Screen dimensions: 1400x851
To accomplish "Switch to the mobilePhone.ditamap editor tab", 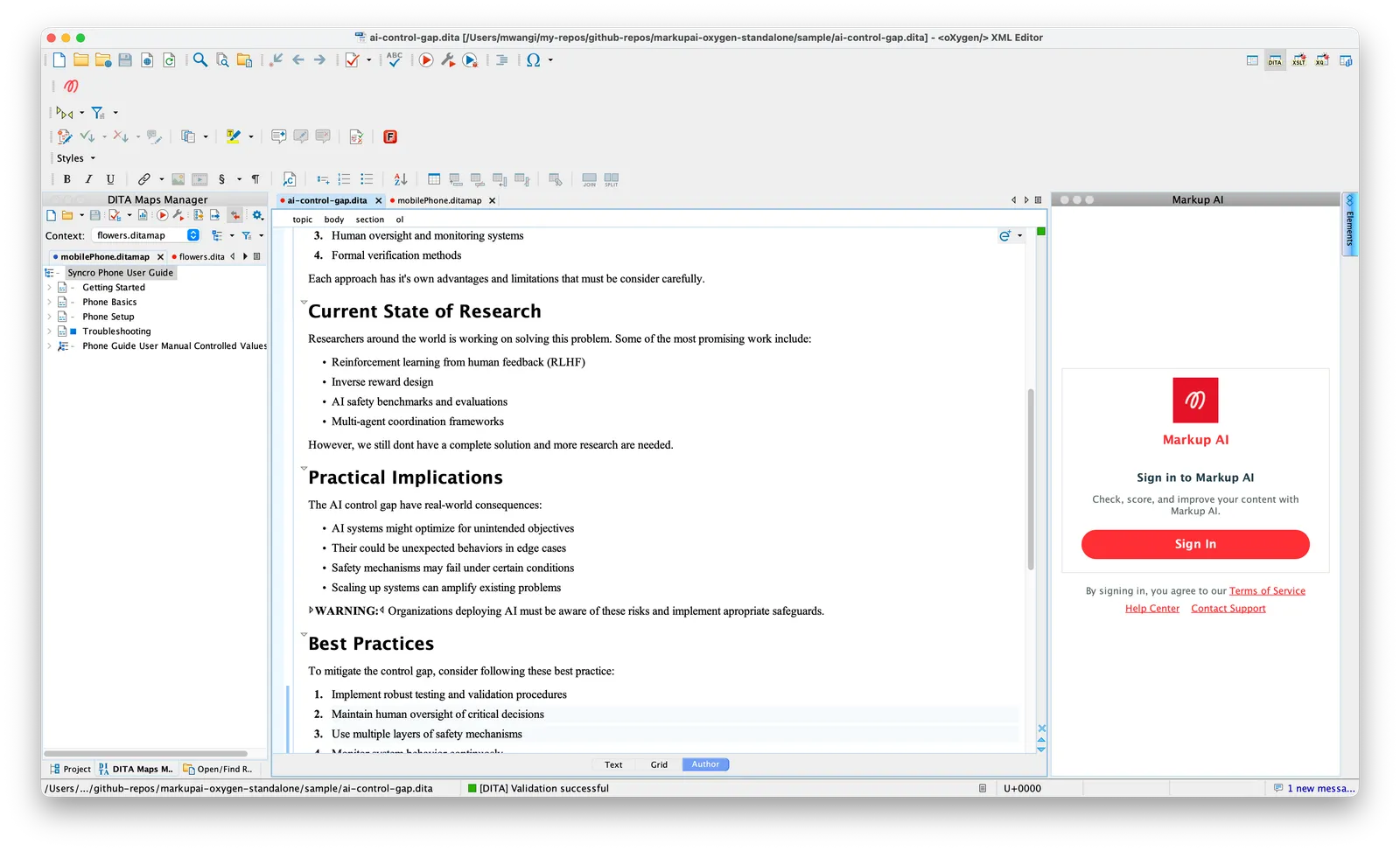I will coord(439,200).
